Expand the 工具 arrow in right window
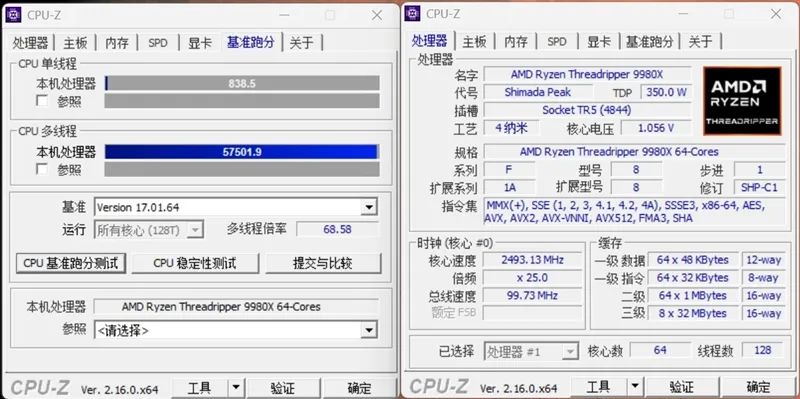Screen dimensions: 800x399 (634, 386)
